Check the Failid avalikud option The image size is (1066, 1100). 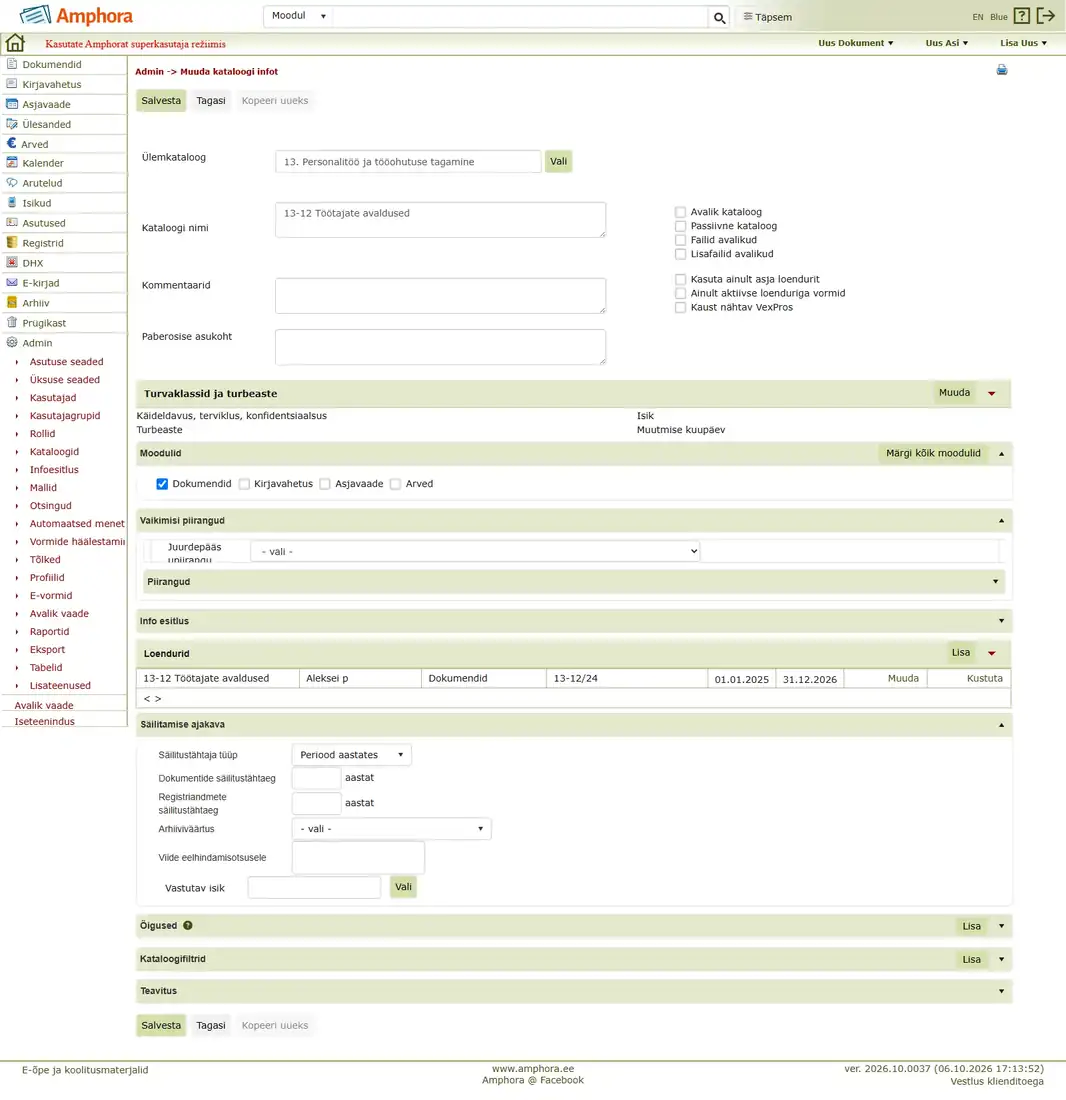pyautogui.click(x=680, y=240)
